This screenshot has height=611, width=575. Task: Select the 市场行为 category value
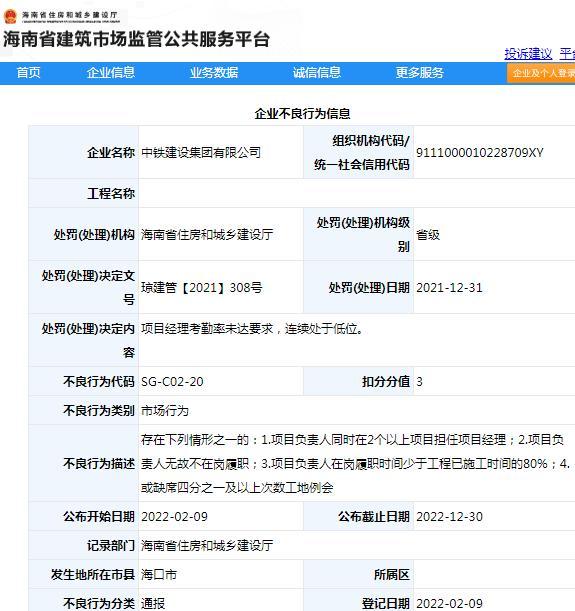(165, 411)
